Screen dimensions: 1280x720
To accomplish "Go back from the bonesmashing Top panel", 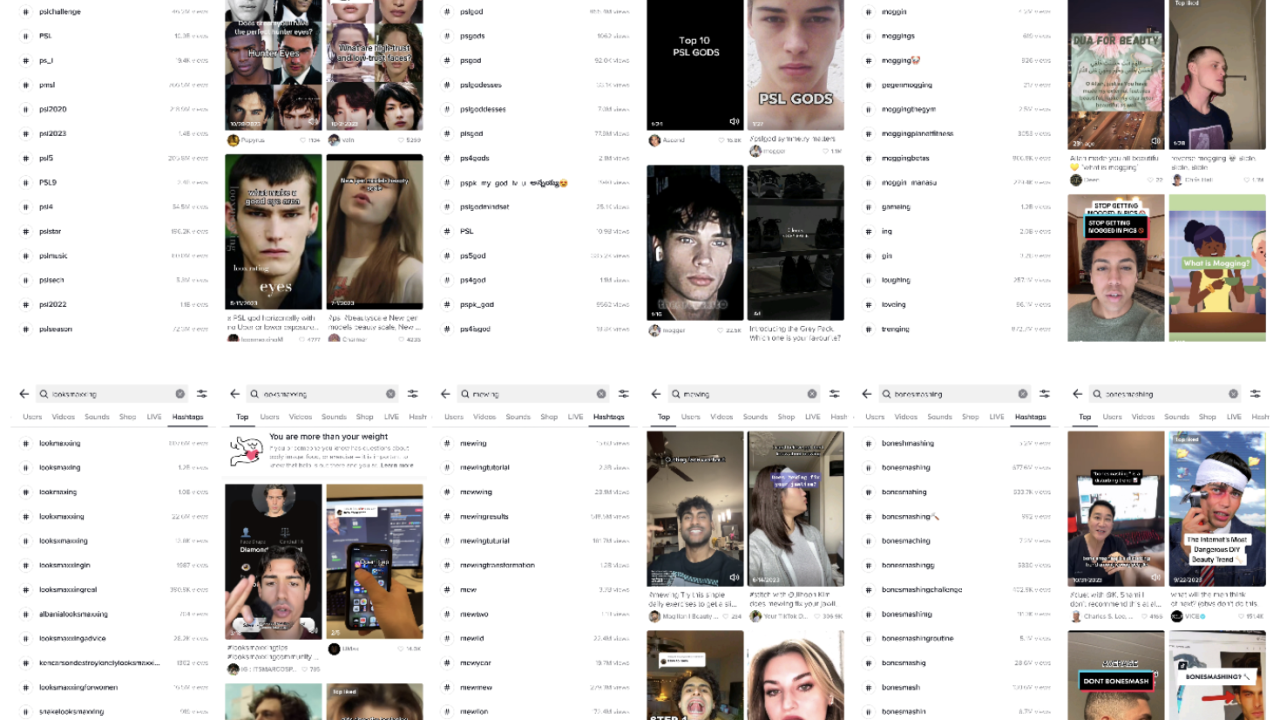I will (1077, 394).
